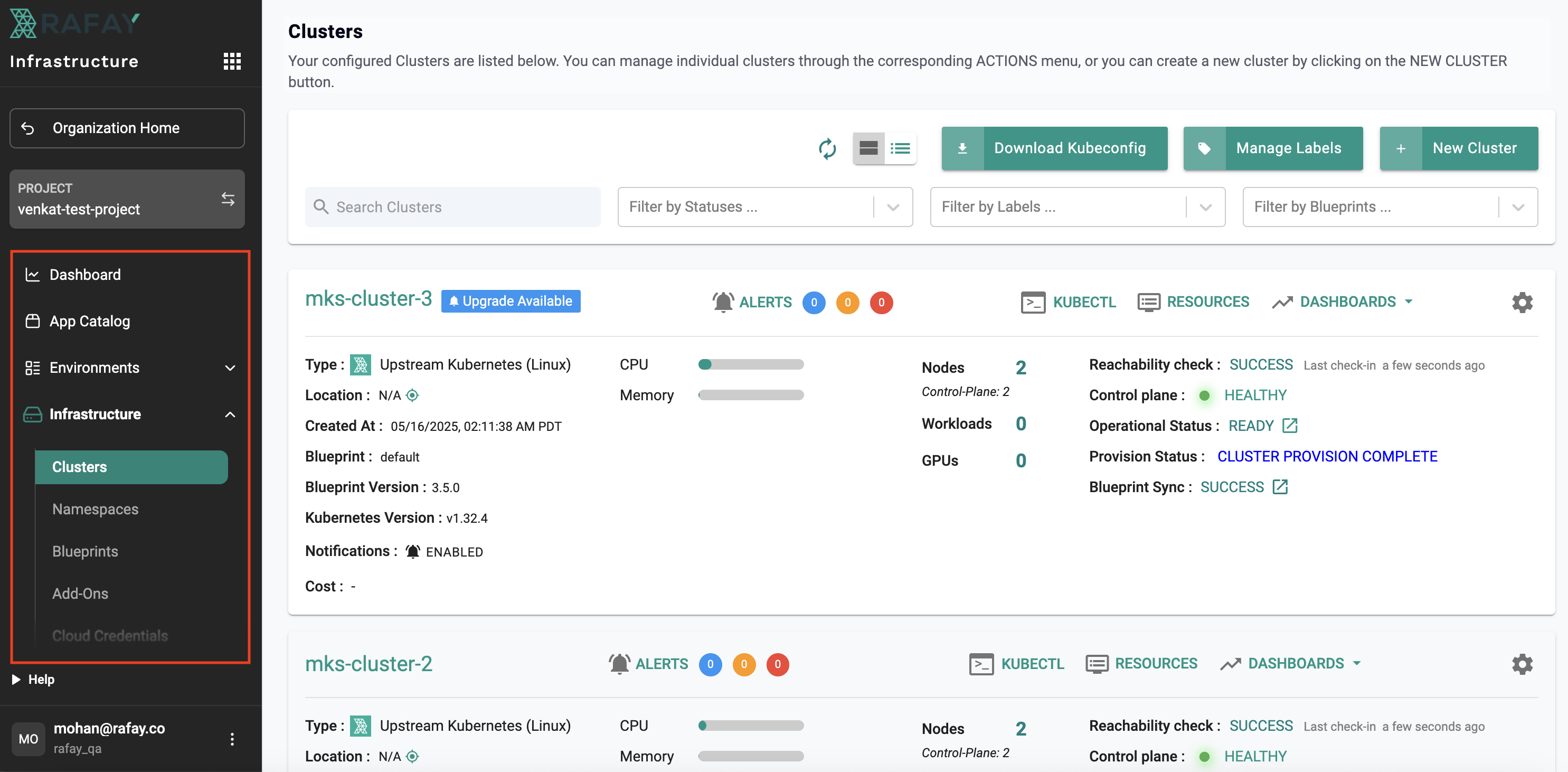The image size is (1568, 772).
Task: Open mks-cluster-3 cluster link
Action: [369, 298]
